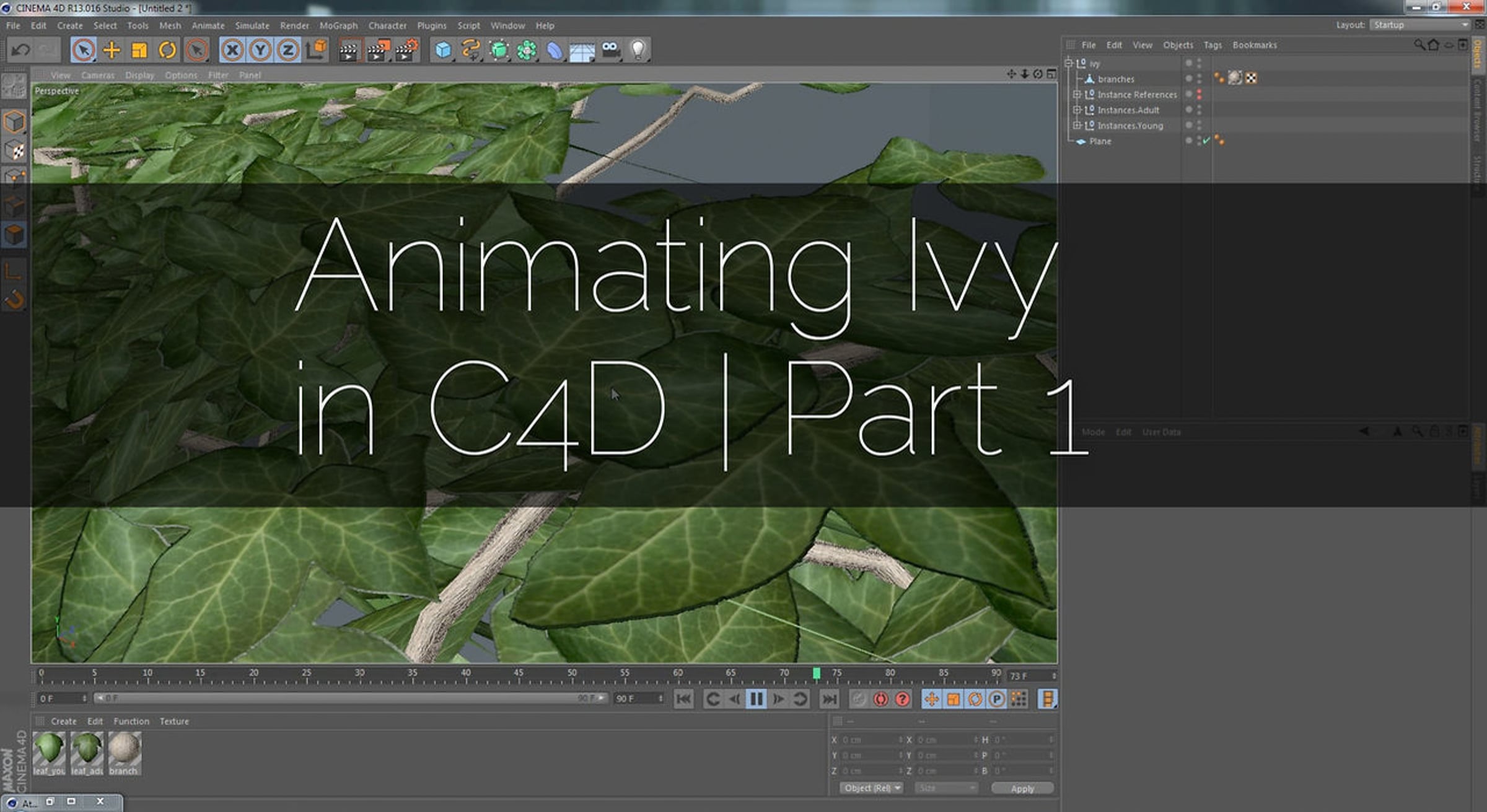Toggle the Y axis lock
This screenshot has width=1487, height=812.
pos(260,50)
